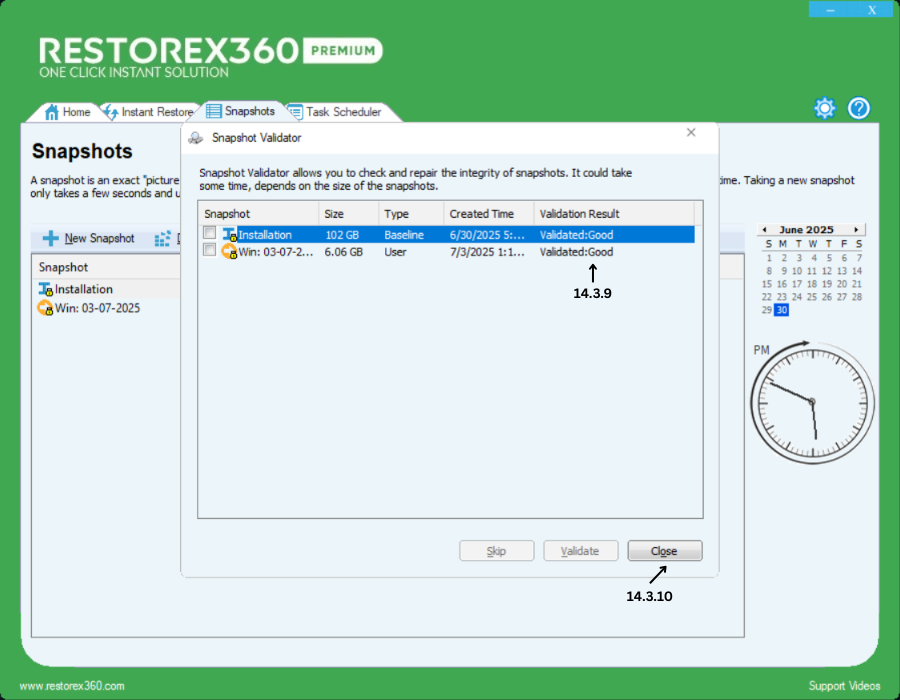Switch to the Instant Restore tab
Viewport: 900px width, 700px height.
pos(148,112)
